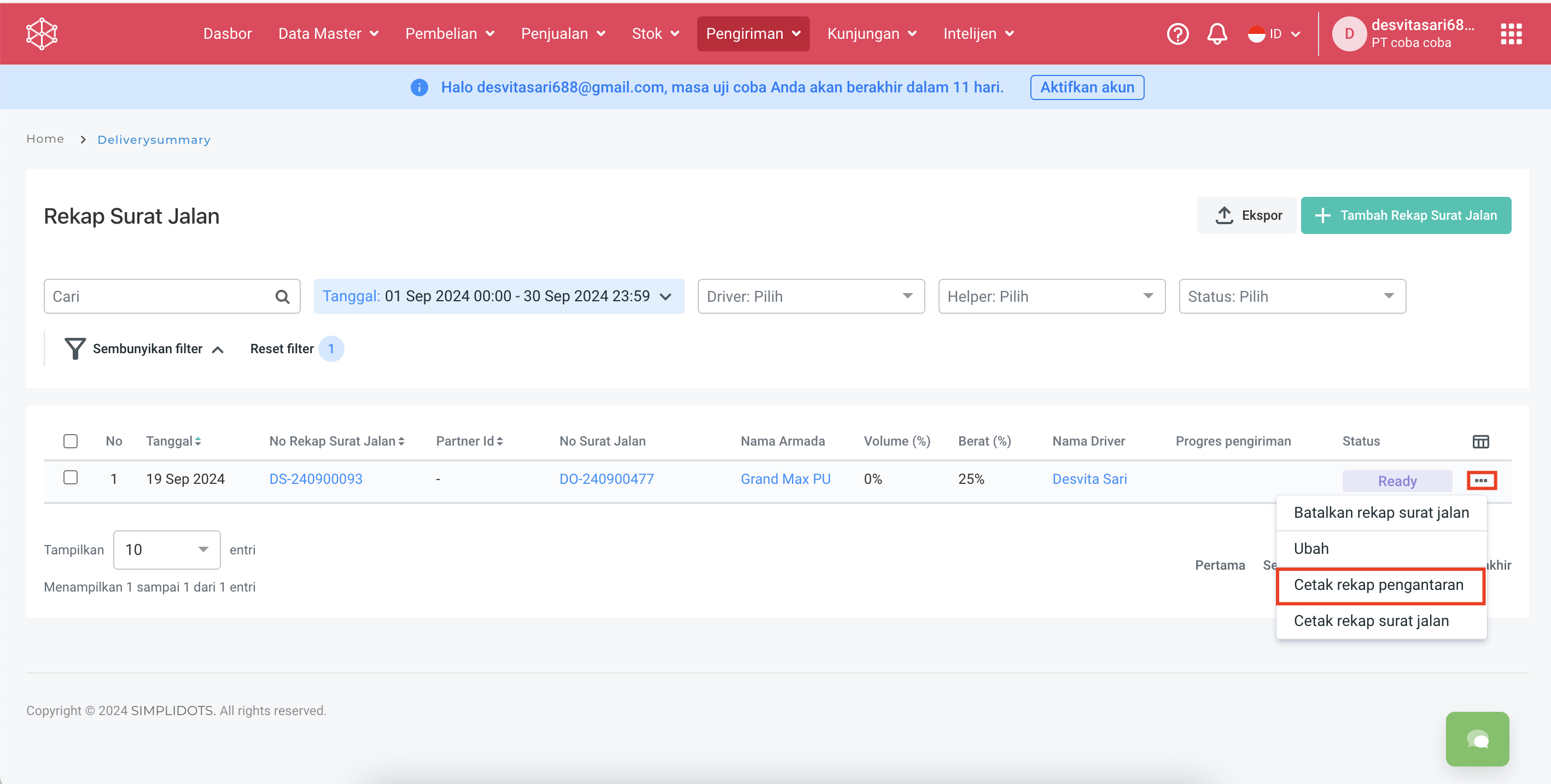Expand the Driver: Pilih dropdown
Viewport: 1551px width, 784px height.
click(811, 297)
